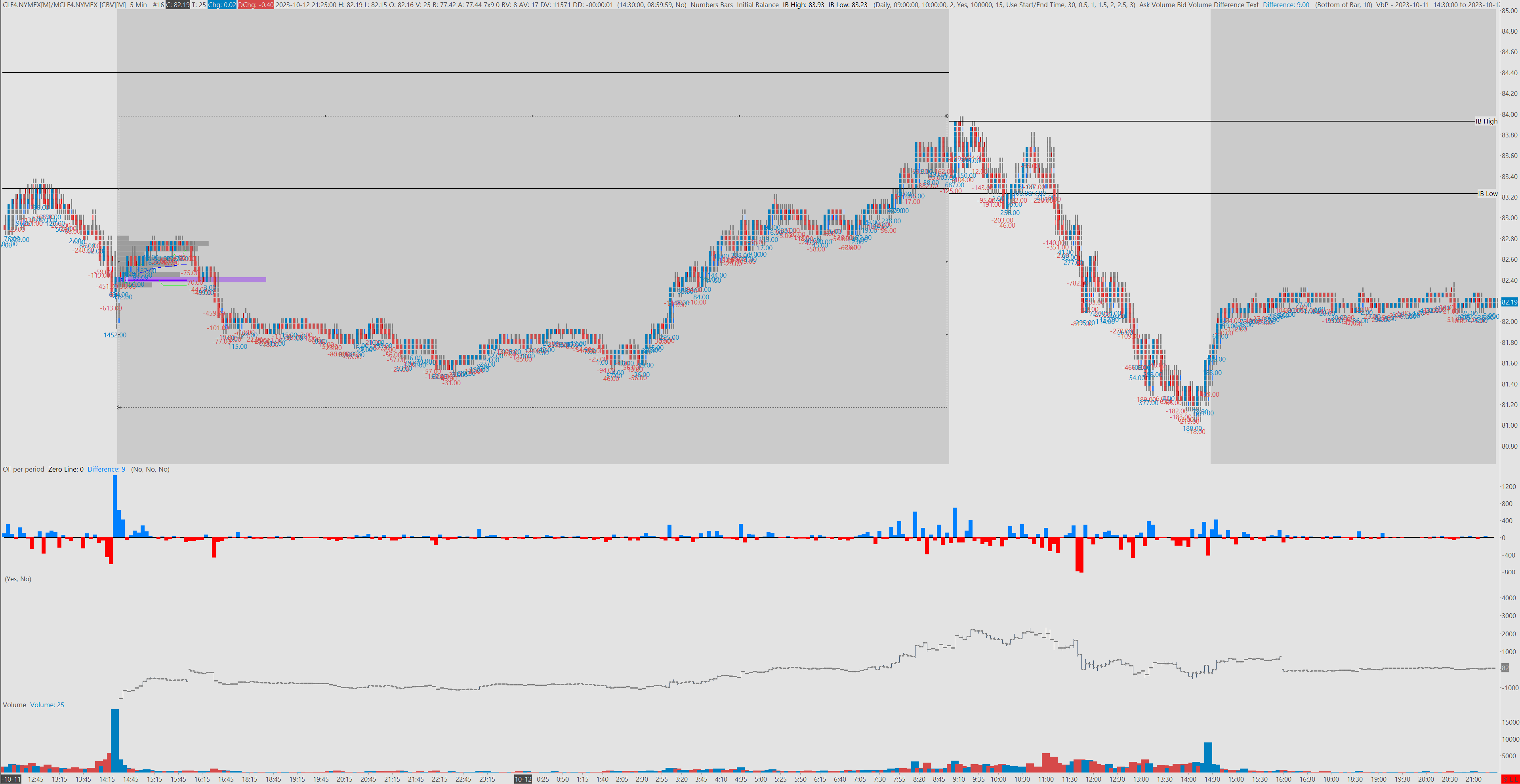1520x784 pixels.
Task: Click the 'Volume' study label in bottom pane
Action: (x=14, y=705)
